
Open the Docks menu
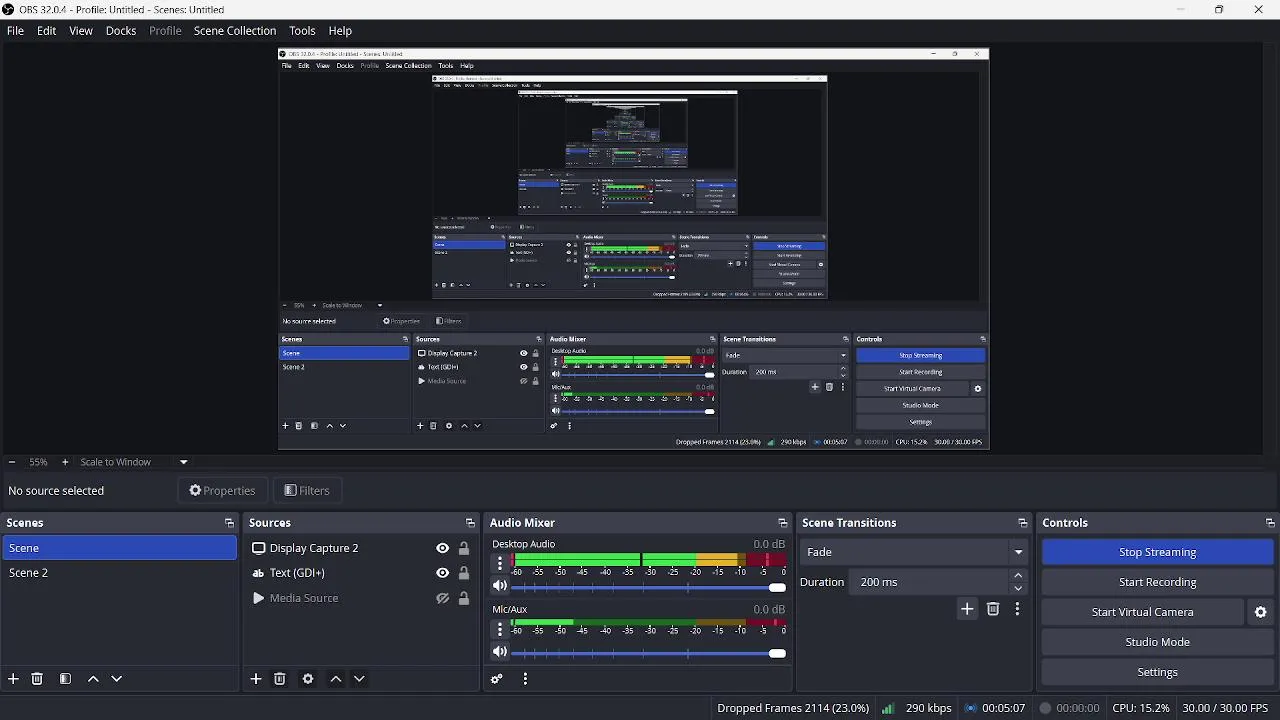[x=121, y=31]
